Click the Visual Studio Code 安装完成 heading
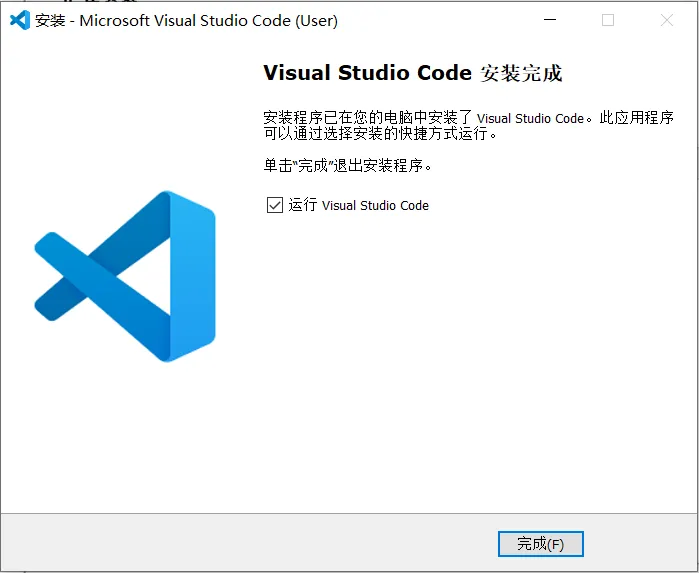This screenshot has height=573, width=699. click(412, 73)
